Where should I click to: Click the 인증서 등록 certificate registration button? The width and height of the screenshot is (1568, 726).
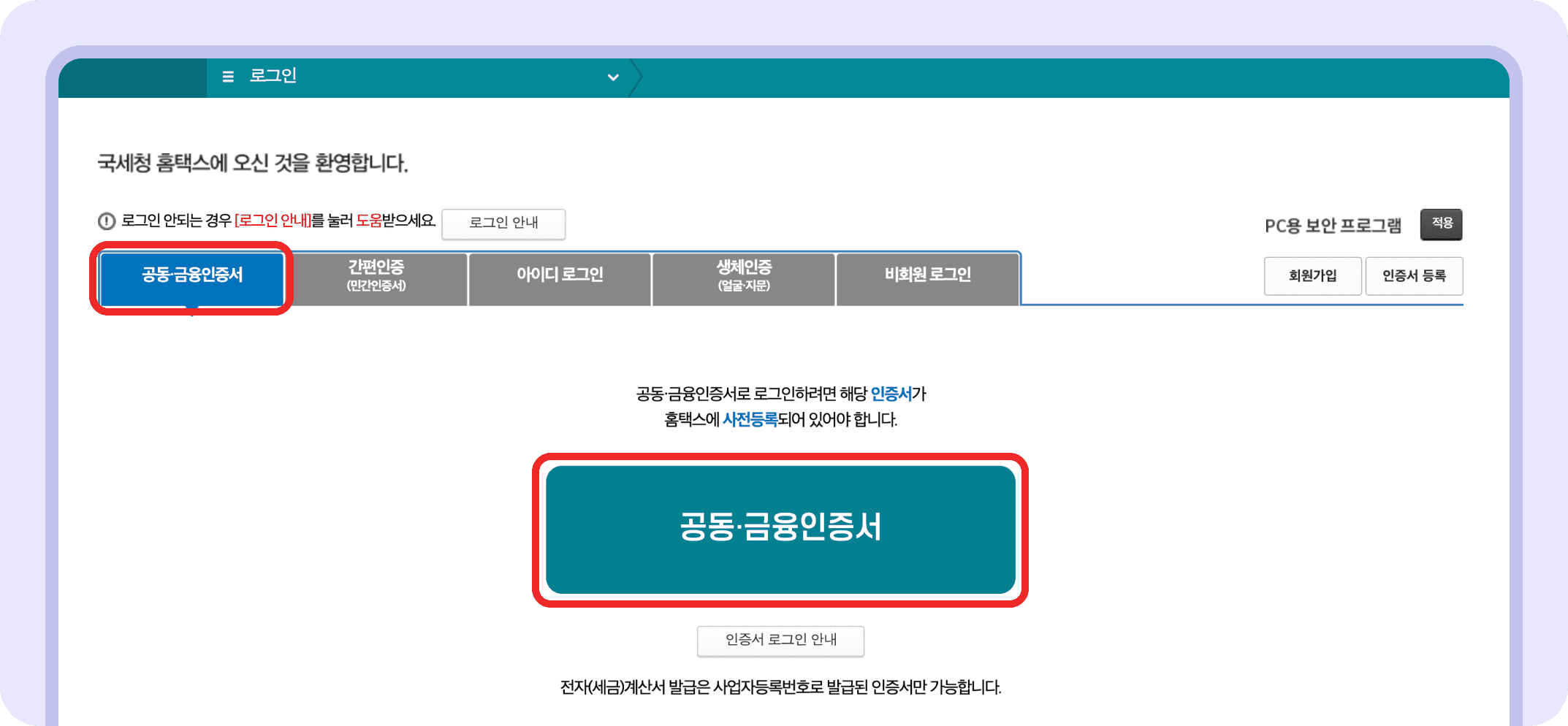(x=1415, y=276)
